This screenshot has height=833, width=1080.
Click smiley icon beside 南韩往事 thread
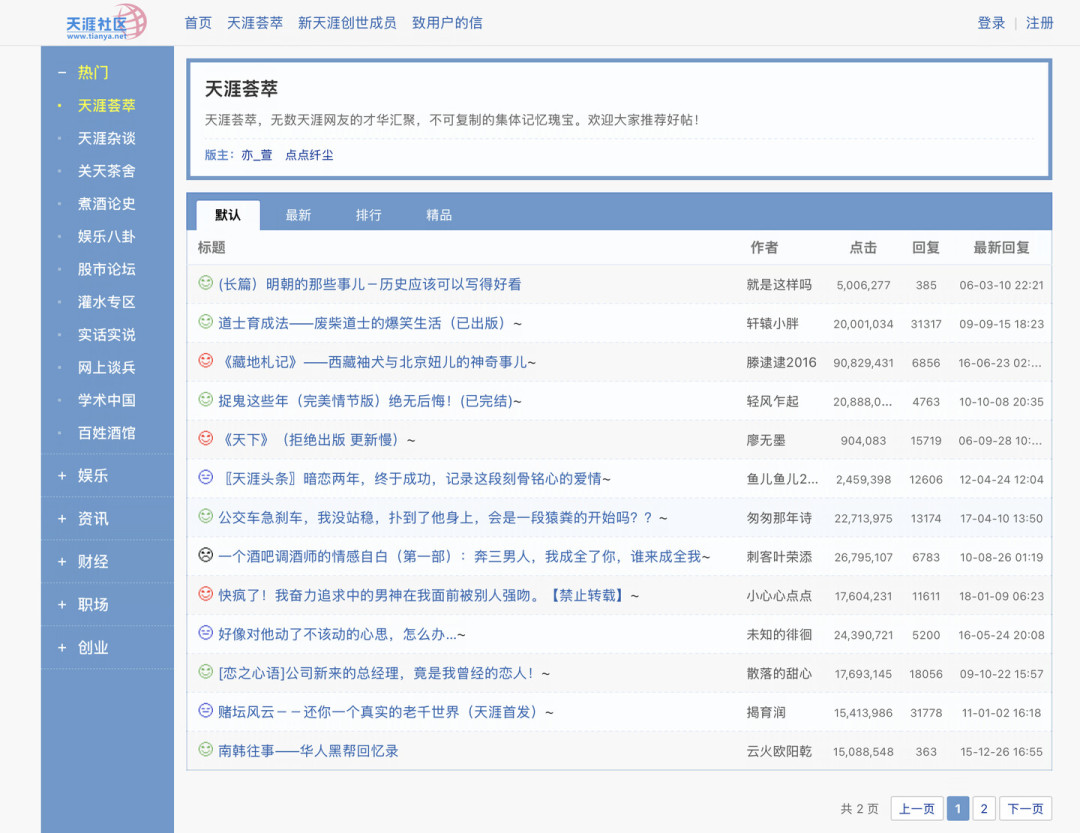pos(205,750)
